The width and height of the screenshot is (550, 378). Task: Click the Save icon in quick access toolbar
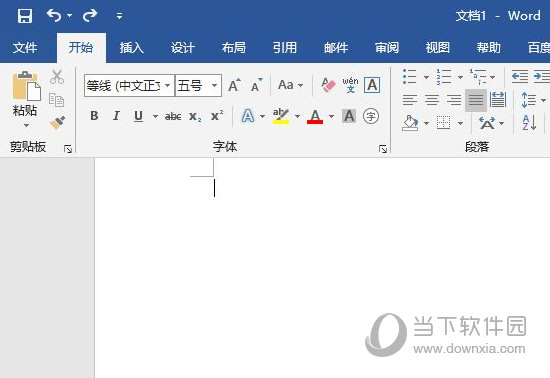(x=25, y=16)
